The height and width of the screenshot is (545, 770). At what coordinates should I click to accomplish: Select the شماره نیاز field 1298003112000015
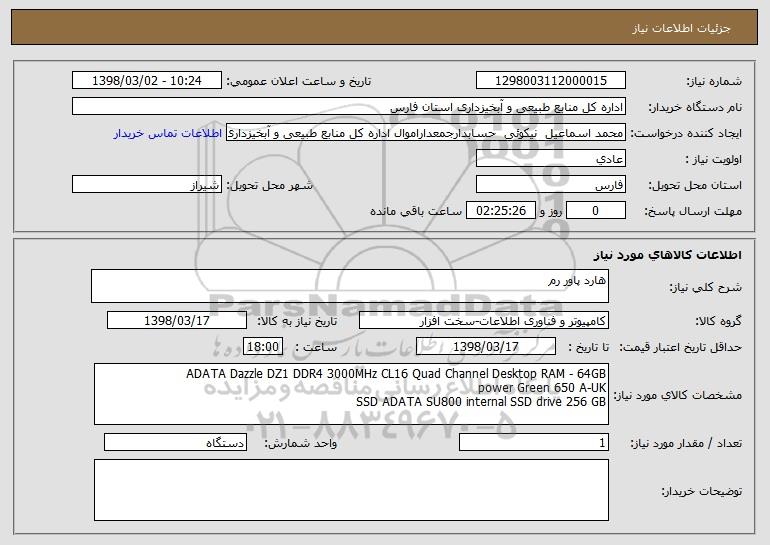[x=550, y=81]
